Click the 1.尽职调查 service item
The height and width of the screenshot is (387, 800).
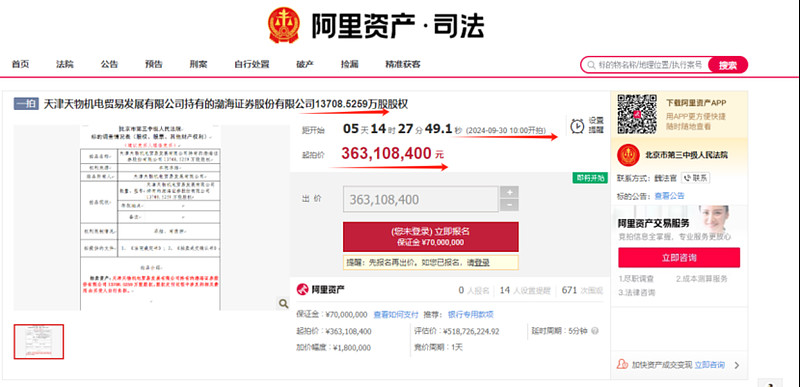[636, 279]
